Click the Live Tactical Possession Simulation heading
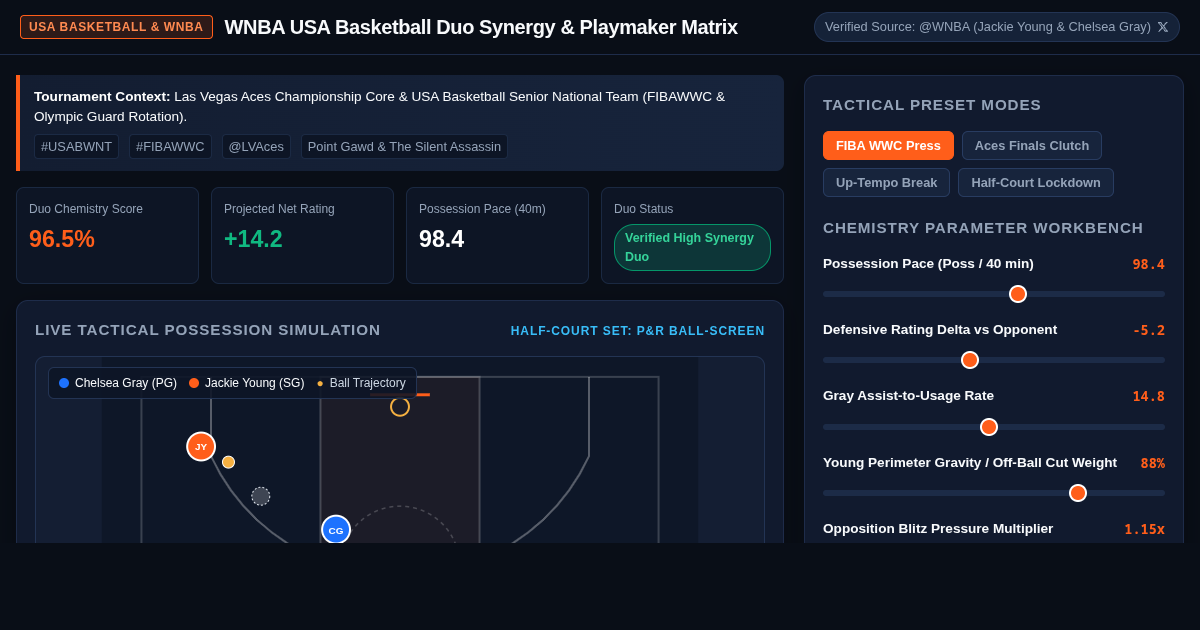 pos(208,329)
